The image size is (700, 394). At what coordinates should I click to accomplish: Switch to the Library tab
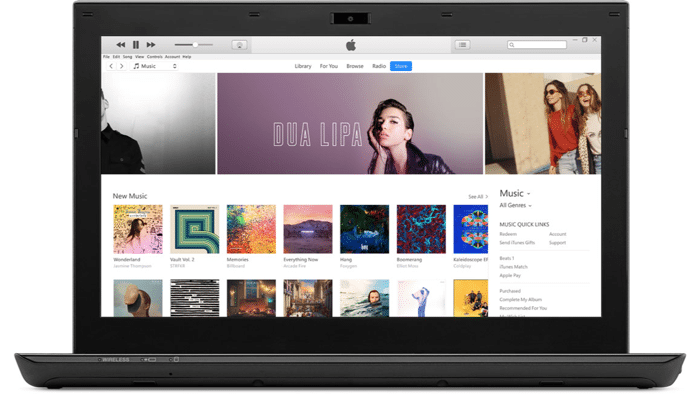click(303, 66)
